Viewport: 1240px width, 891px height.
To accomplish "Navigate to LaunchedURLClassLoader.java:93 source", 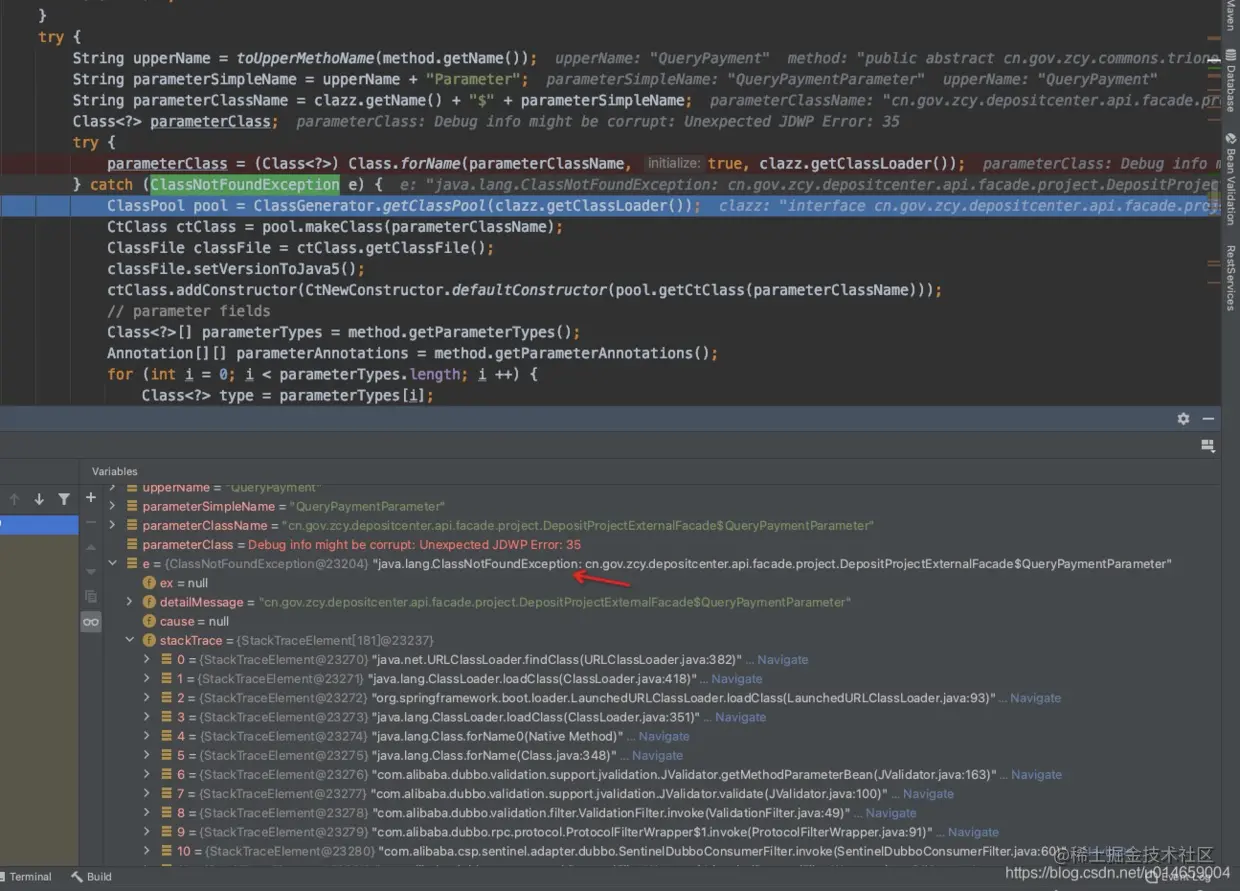I will tap(1036, 698).
